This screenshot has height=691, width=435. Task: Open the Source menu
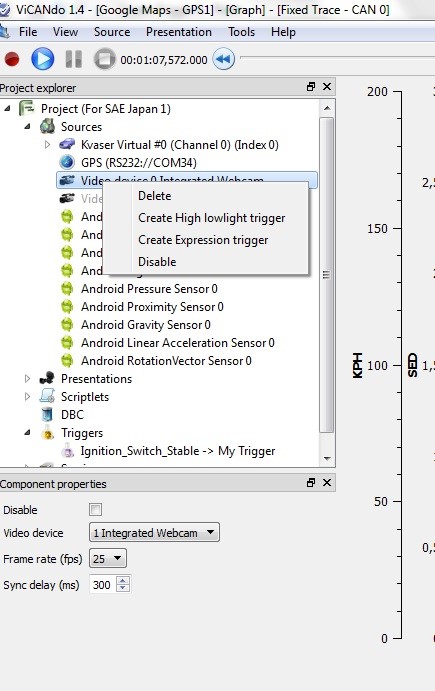pyautogui.click(x=112, y=32)
